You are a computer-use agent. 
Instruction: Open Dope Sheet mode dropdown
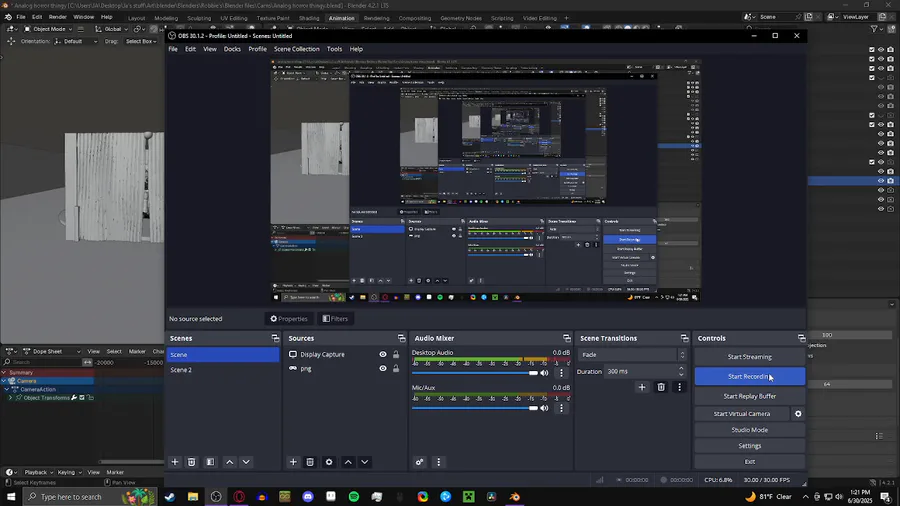click(52, 351)
